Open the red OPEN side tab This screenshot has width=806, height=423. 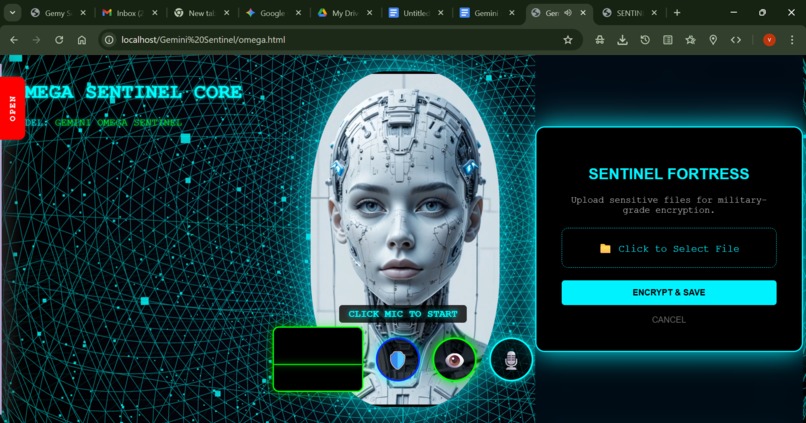point(12,108)
